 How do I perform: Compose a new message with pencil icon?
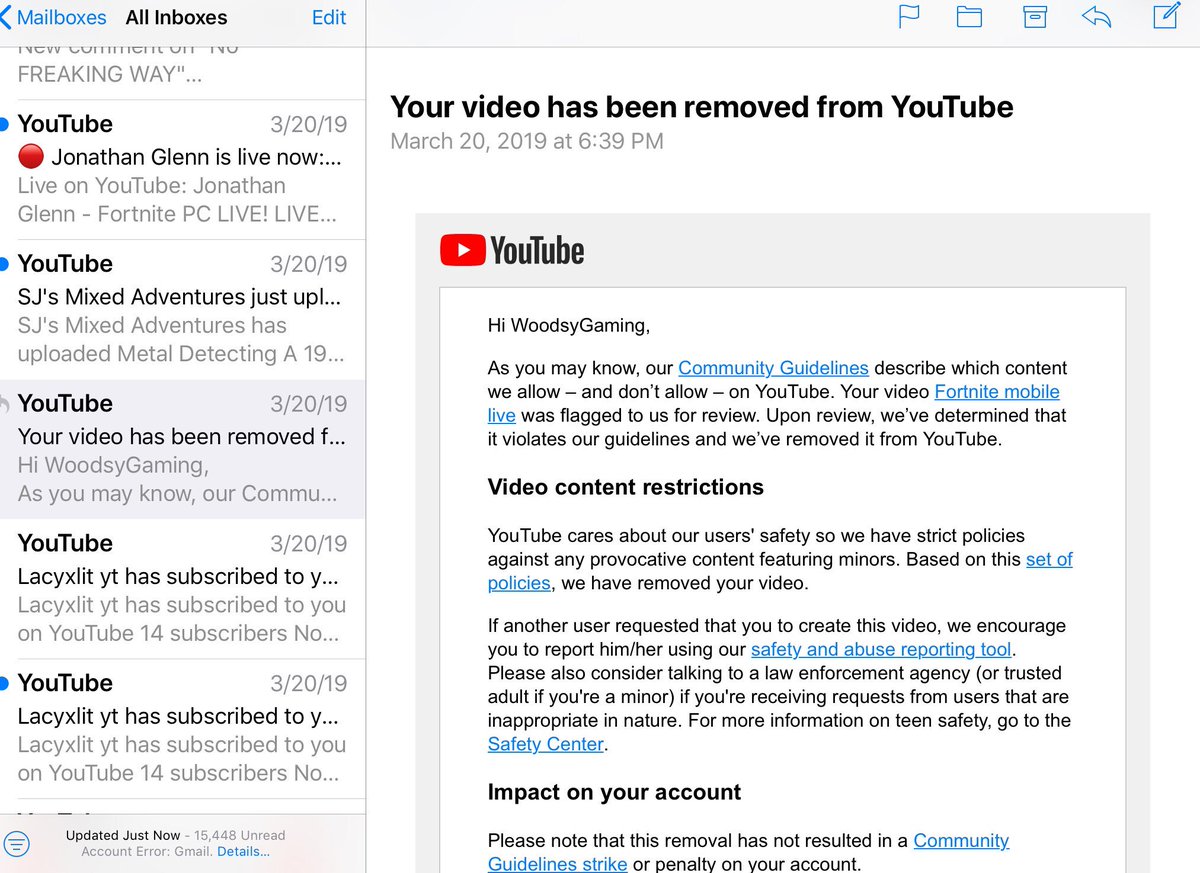pos(1166,16)
